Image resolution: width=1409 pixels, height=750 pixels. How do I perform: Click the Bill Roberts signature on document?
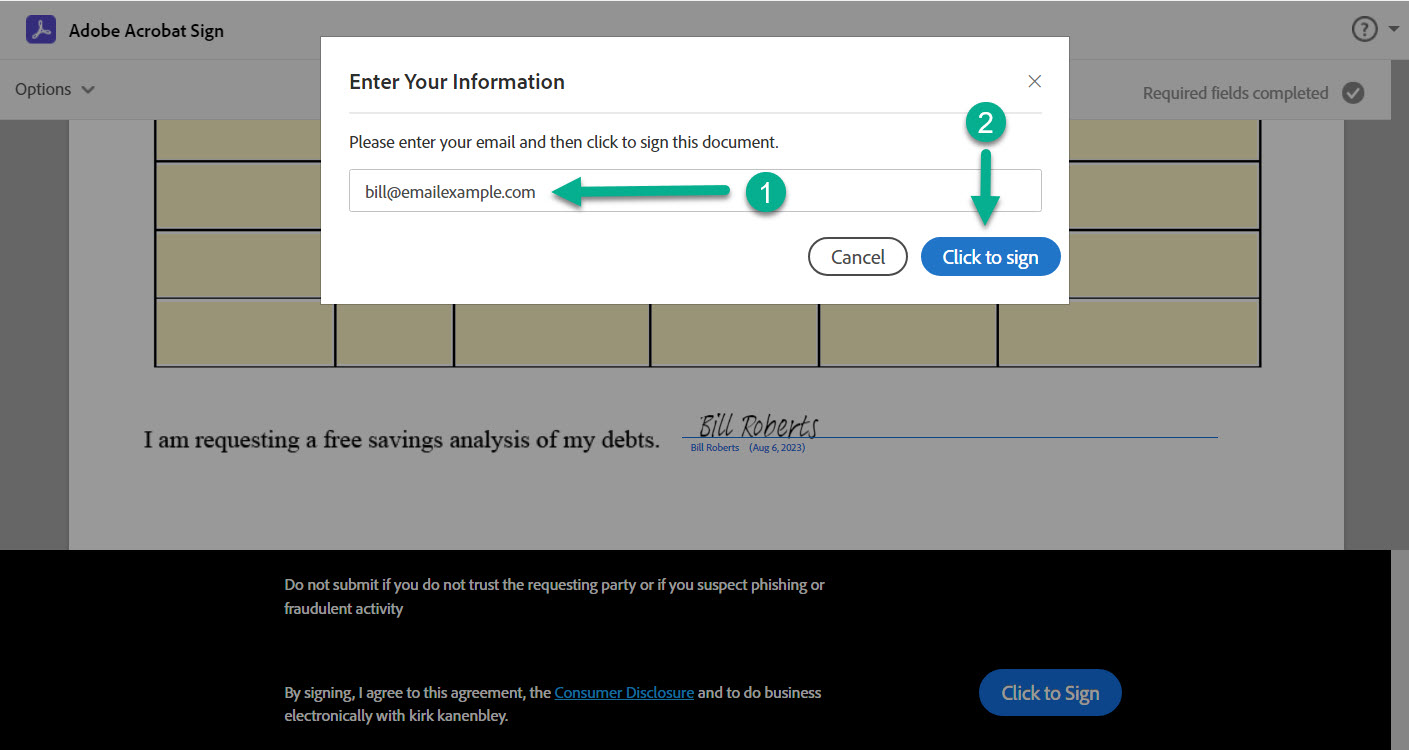(x=758, y=425)
